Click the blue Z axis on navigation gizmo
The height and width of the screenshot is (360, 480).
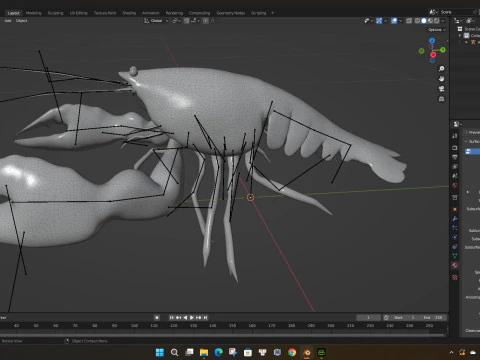click(432, 41)
